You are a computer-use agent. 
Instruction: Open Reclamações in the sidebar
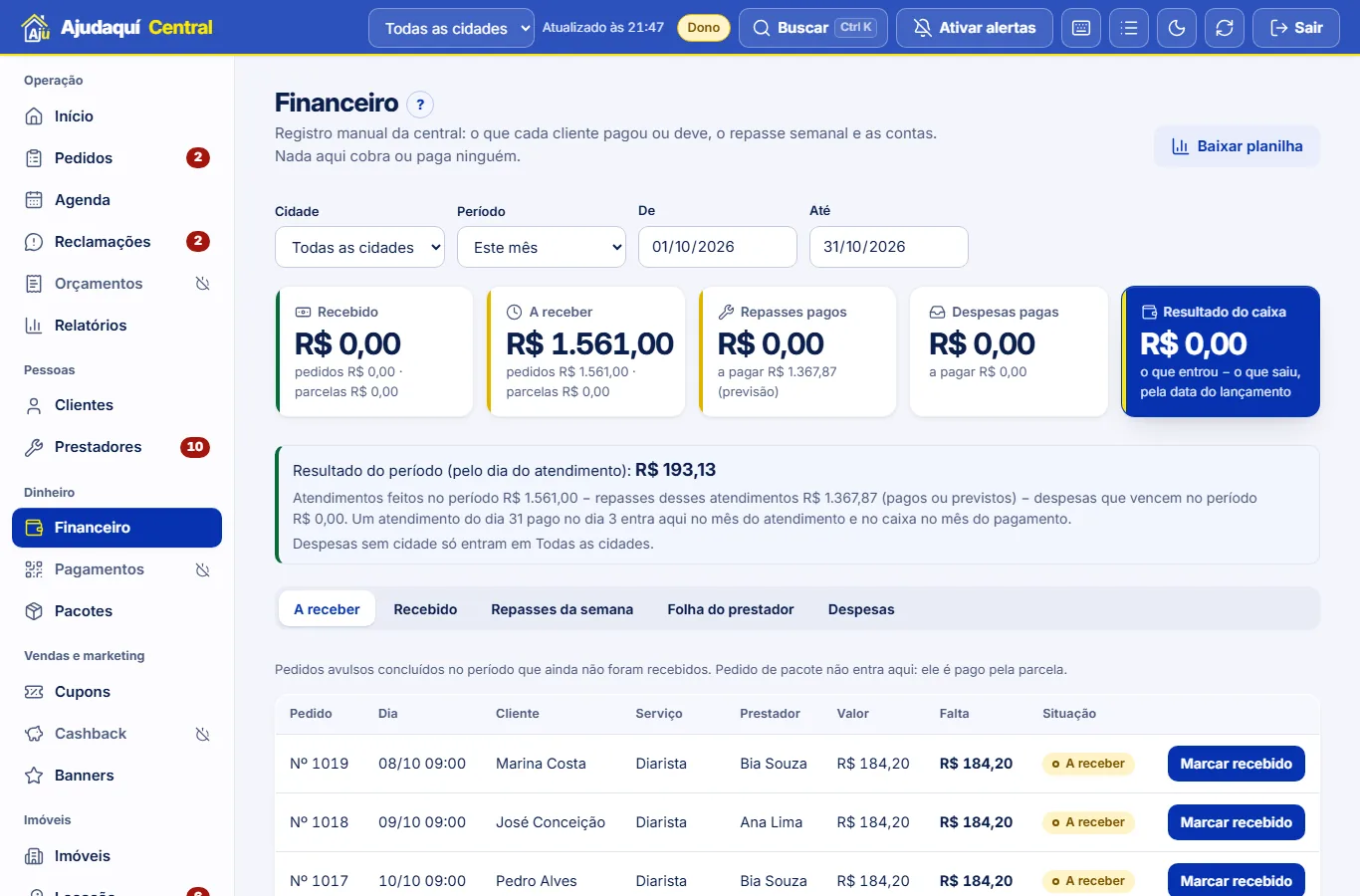click(x=116, y=242)
